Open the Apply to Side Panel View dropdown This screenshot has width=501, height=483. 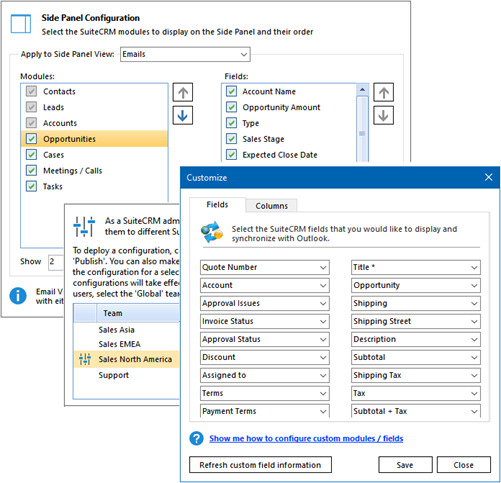pyautogui.click(x=185, y=54)
